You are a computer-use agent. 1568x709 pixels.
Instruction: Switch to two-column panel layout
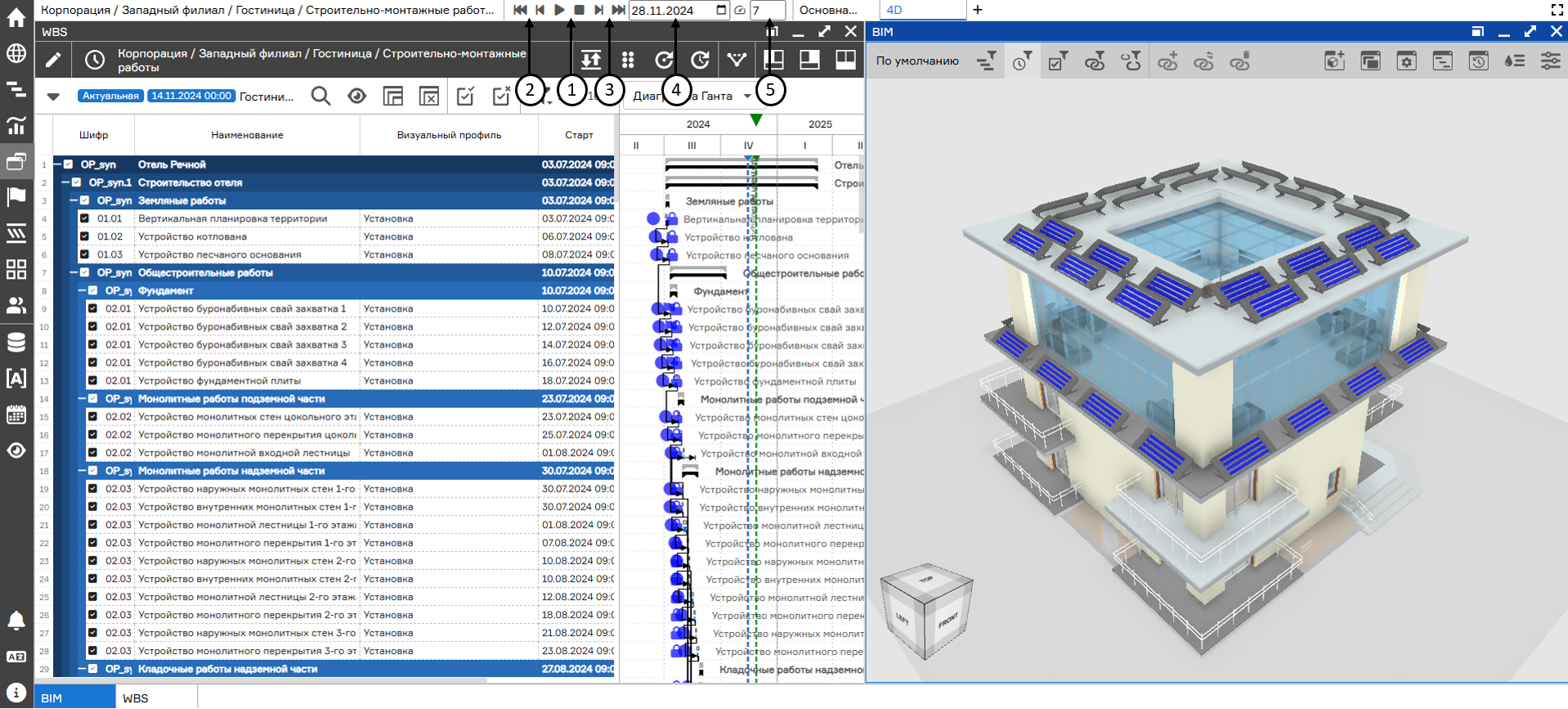point(845,60)
